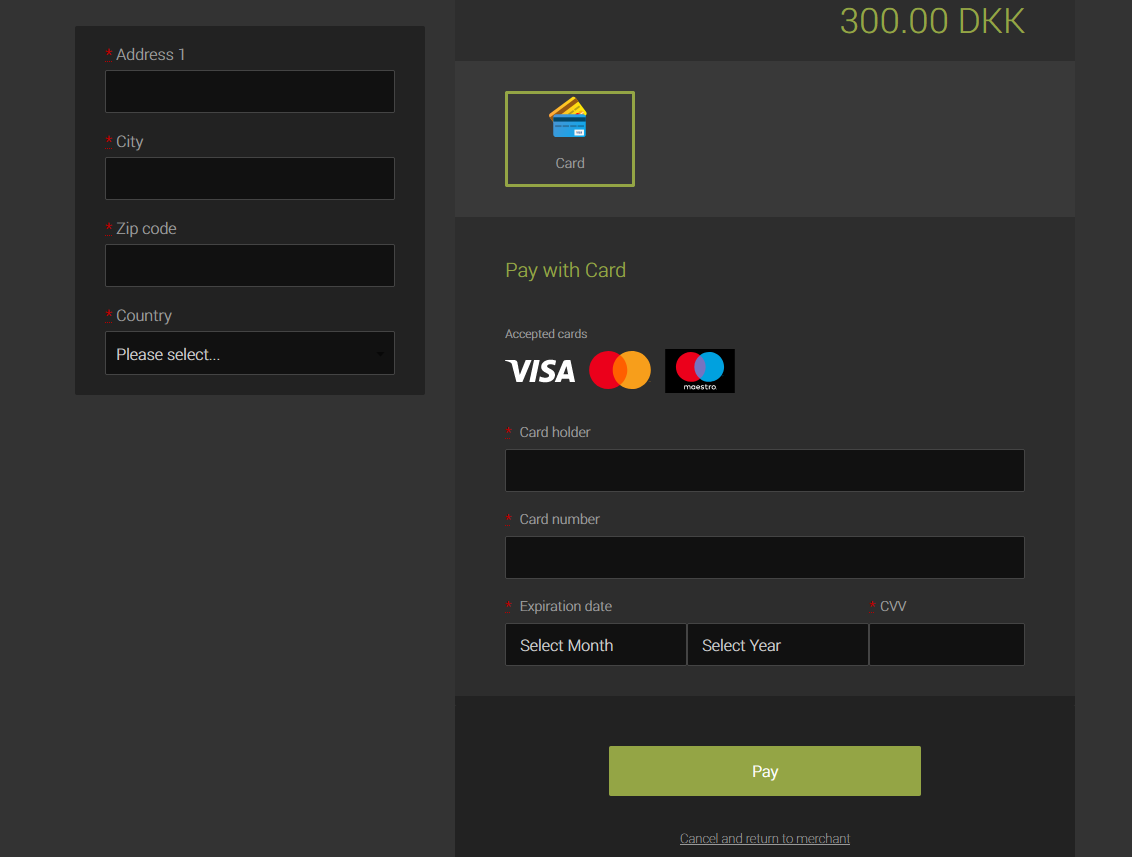Click the Maestro logo

click(x=699, y=371)
